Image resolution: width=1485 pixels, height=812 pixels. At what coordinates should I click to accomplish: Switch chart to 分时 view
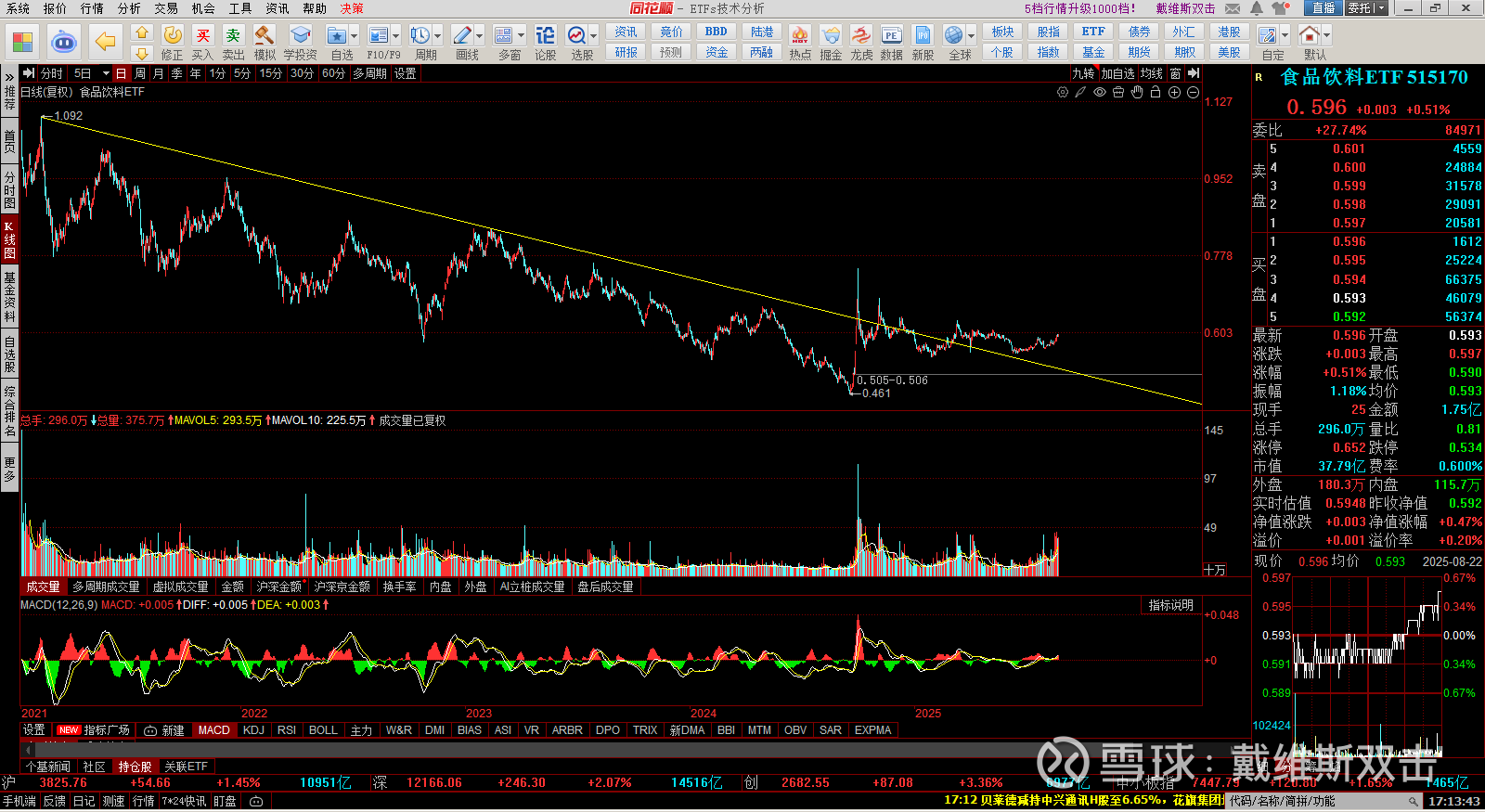(52, 73)
